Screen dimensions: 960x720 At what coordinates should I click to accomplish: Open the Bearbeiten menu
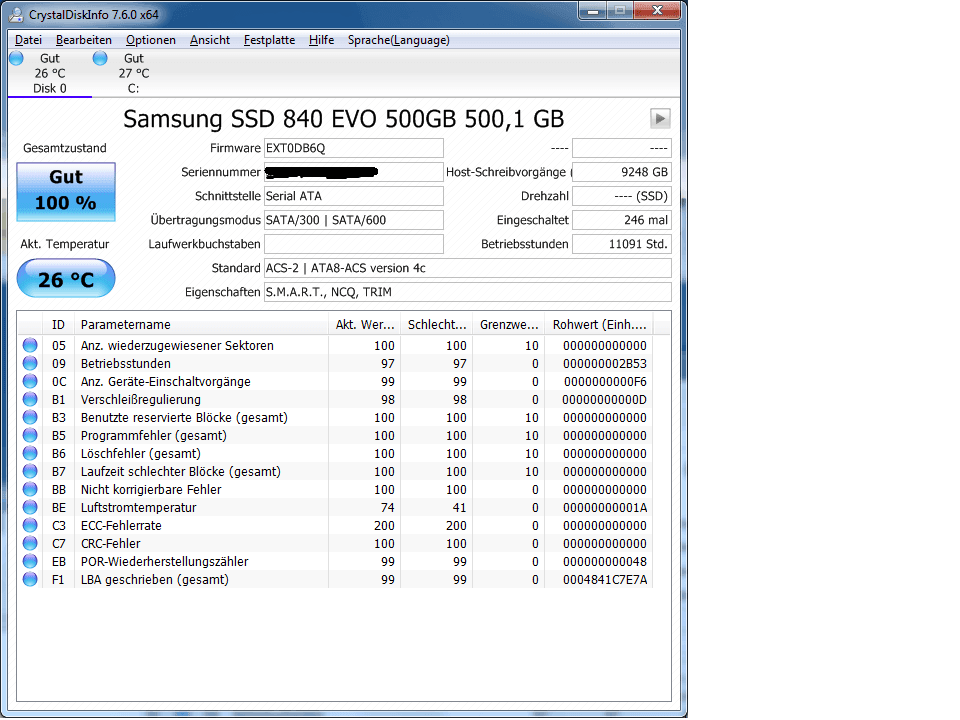point(84,40)
